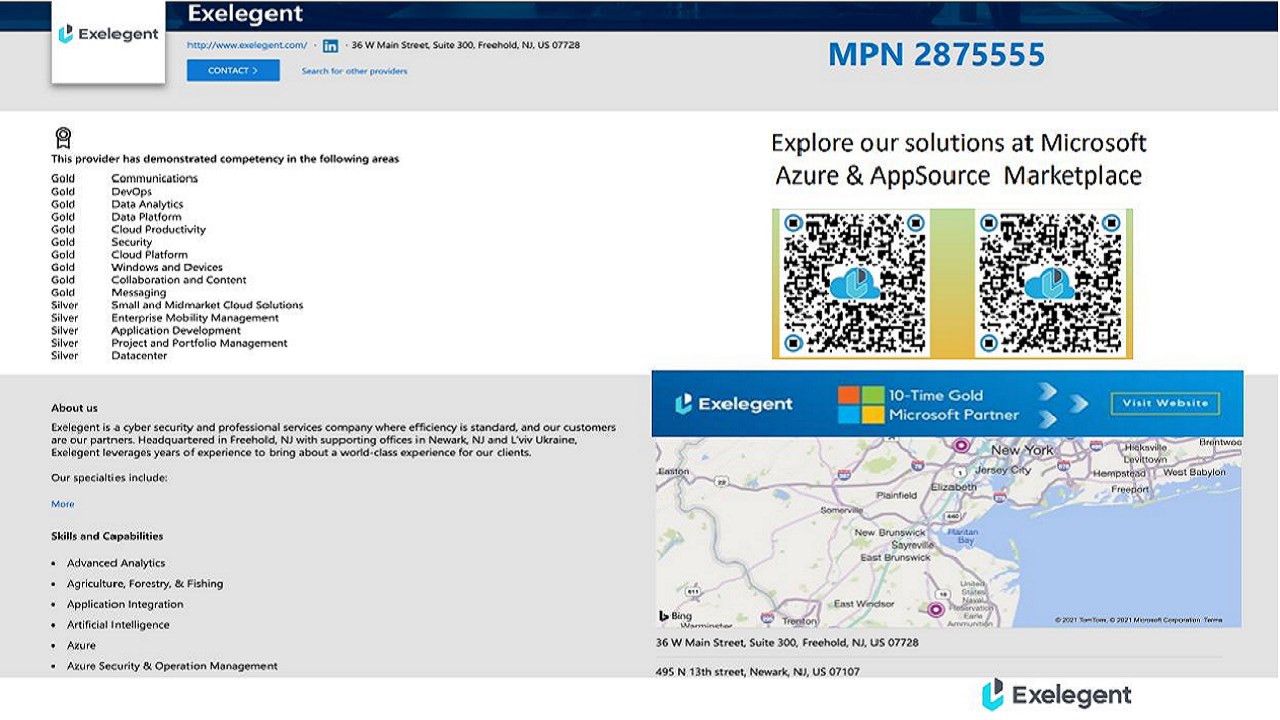Click the Exelegent logo at top left
The image size is (1280, 720).
(108, 34)
